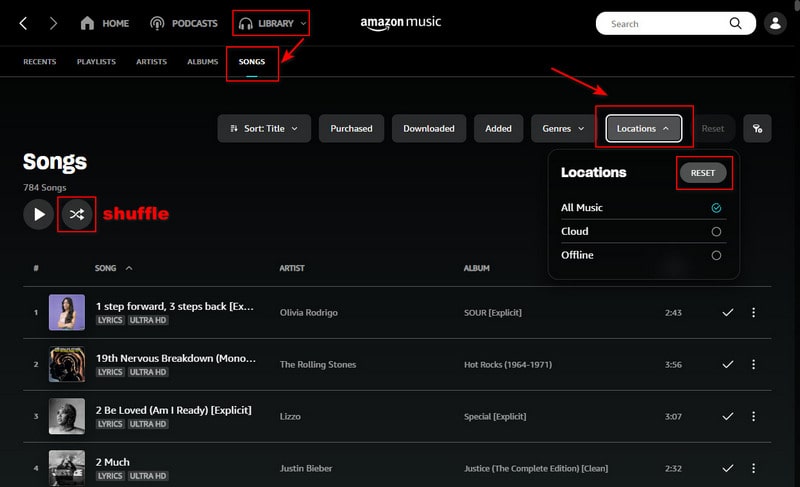Screen dimensions: 800x487
Task: Click the shuffle songs icon
Action: 77,214
